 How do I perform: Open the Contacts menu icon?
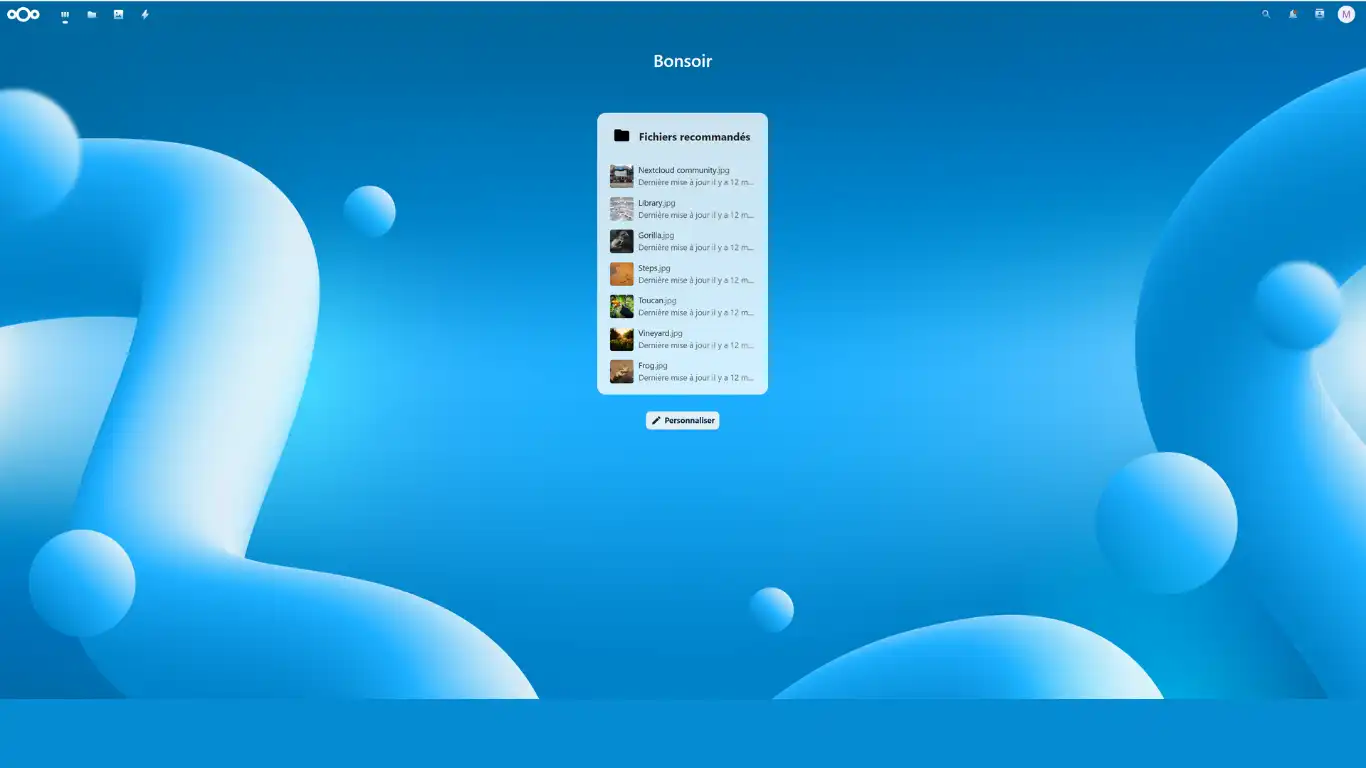[x=1319, y=14]
